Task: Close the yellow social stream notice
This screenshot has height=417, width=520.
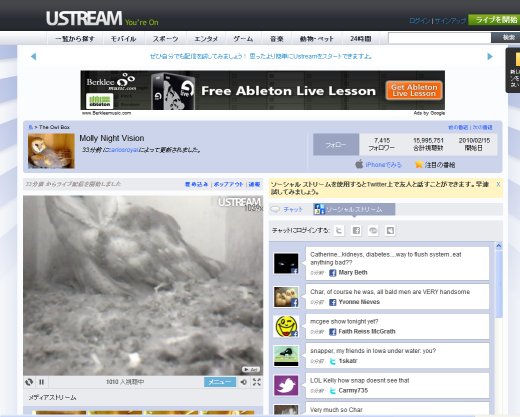Action: (x=498, y=184)
